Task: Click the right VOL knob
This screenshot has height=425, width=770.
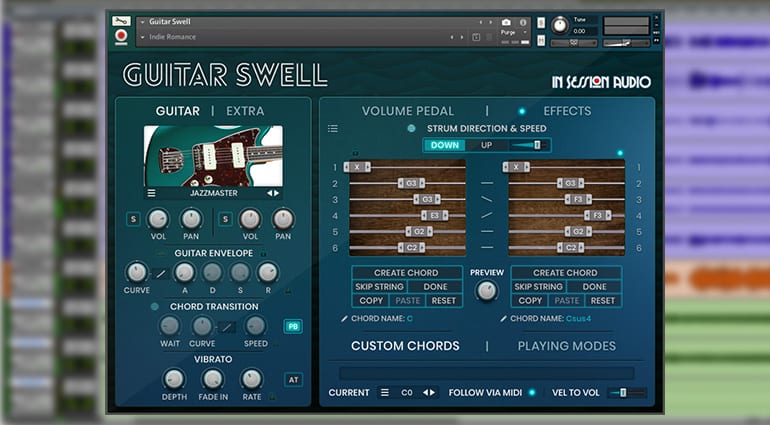Action: pos(250,219)
